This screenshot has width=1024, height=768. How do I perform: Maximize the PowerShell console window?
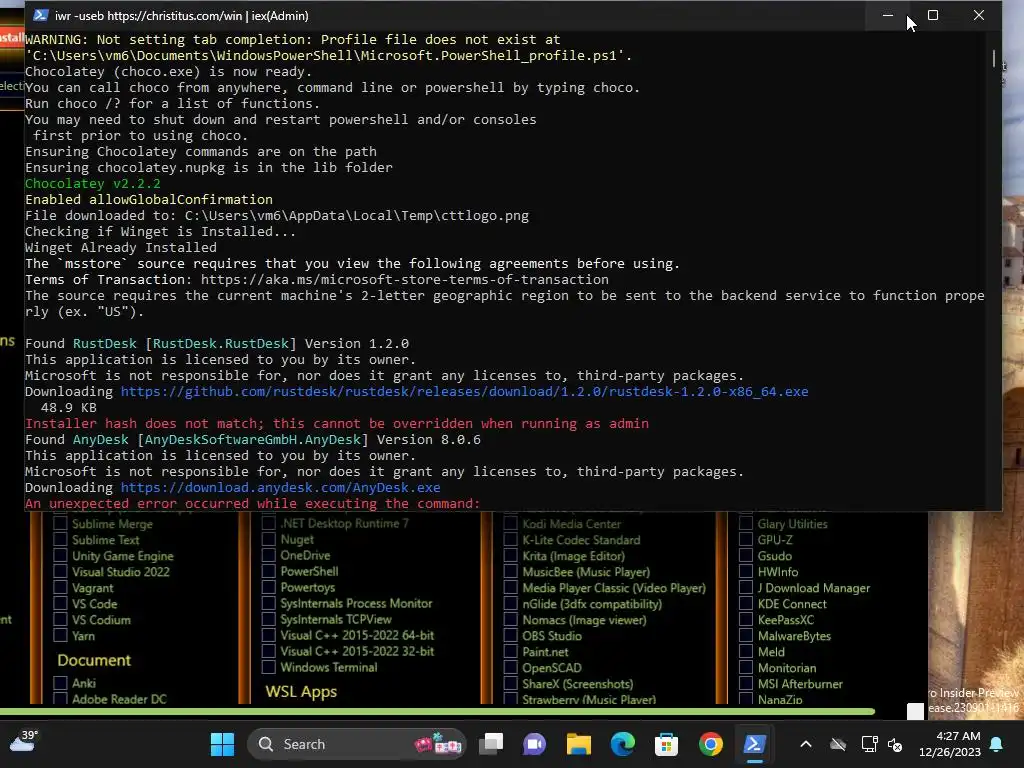[933, 15]
